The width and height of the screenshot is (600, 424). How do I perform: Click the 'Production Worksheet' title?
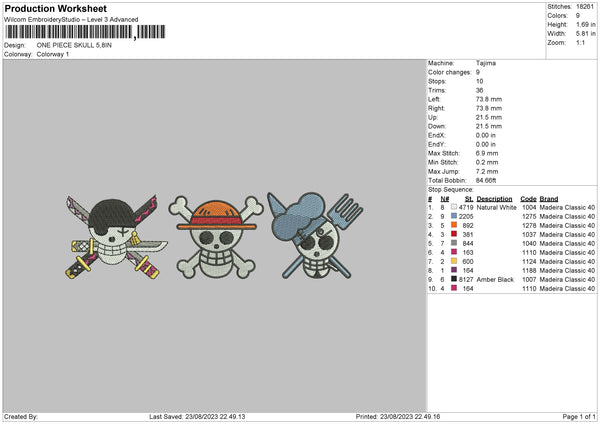[55, 8]
